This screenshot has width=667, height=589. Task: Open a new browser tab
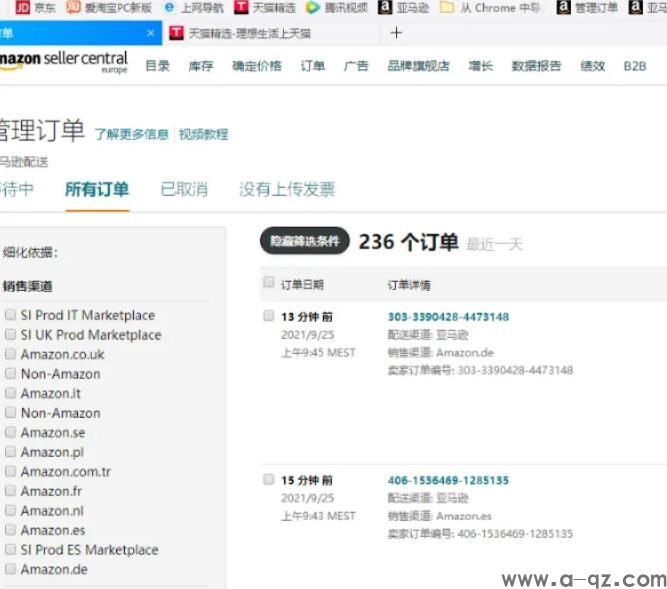tap(396, 33)
